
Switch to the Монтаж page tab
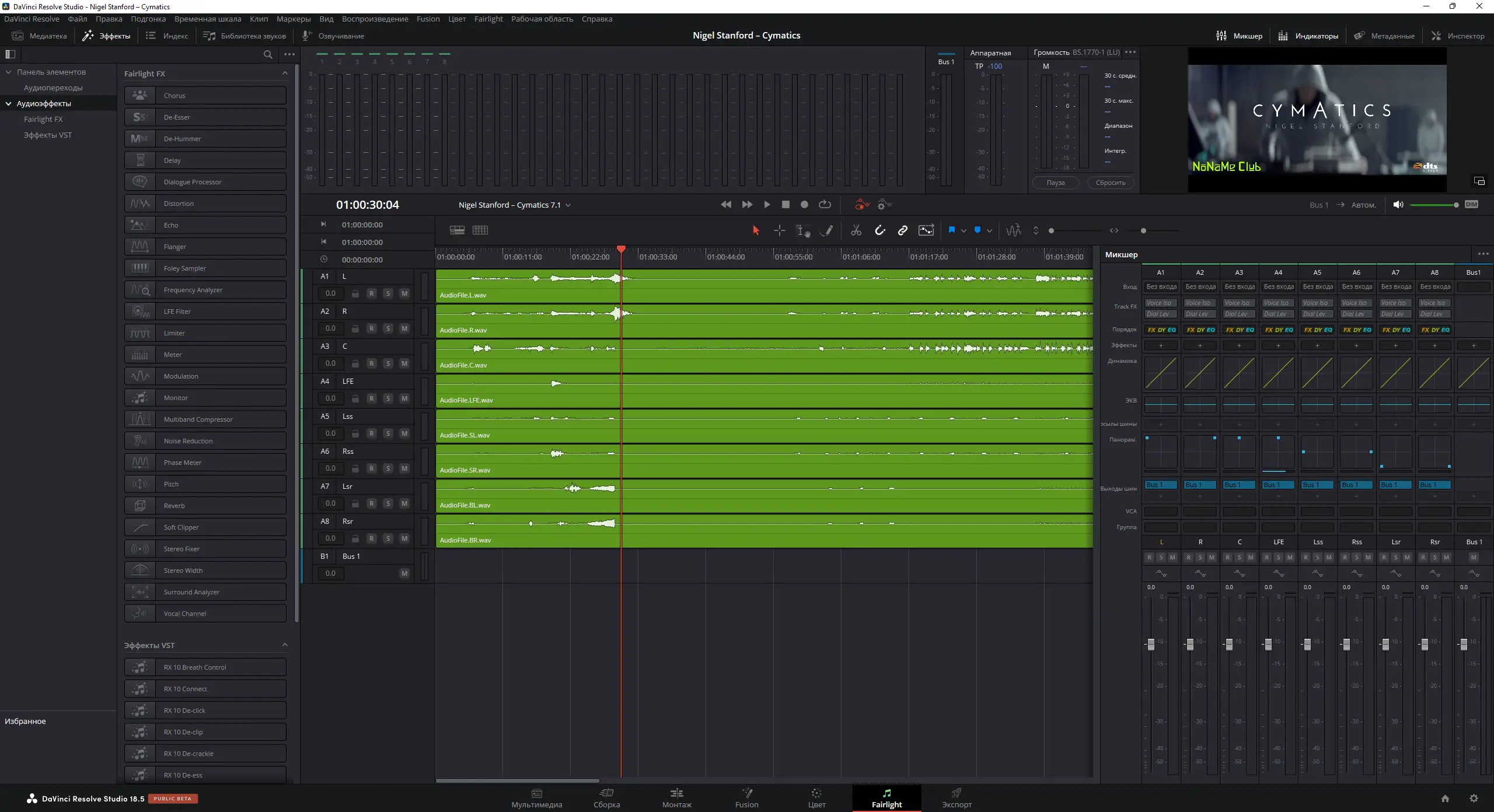tap(676, 797)
